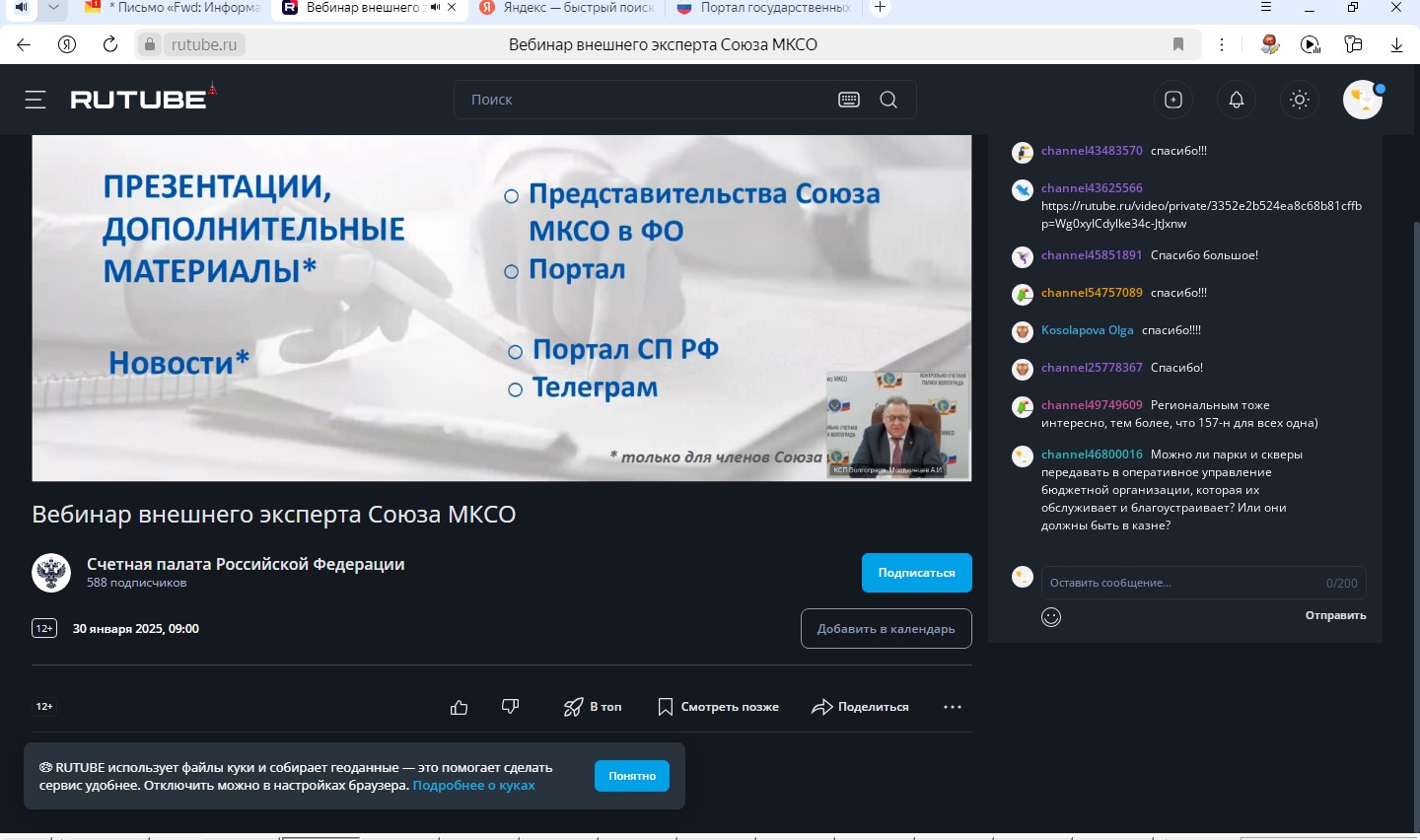This screenshot has height=840, width=1420.
Task: Open the on-screen keyboard icon in search
Action: pos(849,100)
